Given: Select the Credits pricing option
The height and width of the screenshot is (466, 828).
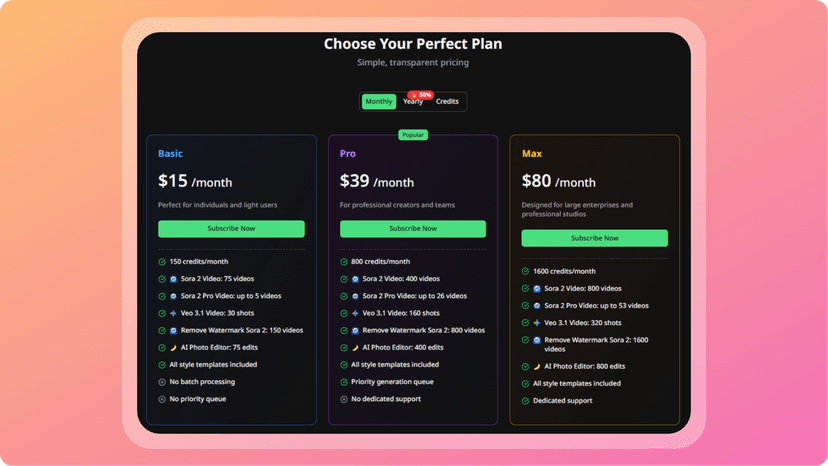Looking at the screenshot, I should click(x=447, y=101).
